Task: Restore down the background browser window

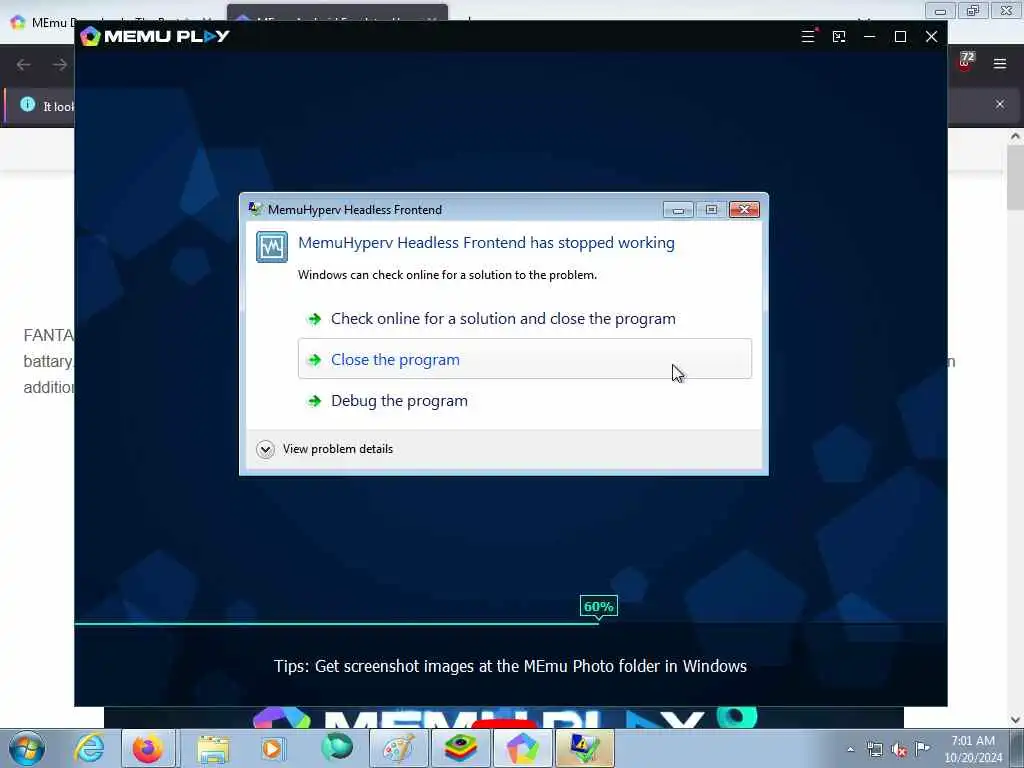Action: (973, 11)
